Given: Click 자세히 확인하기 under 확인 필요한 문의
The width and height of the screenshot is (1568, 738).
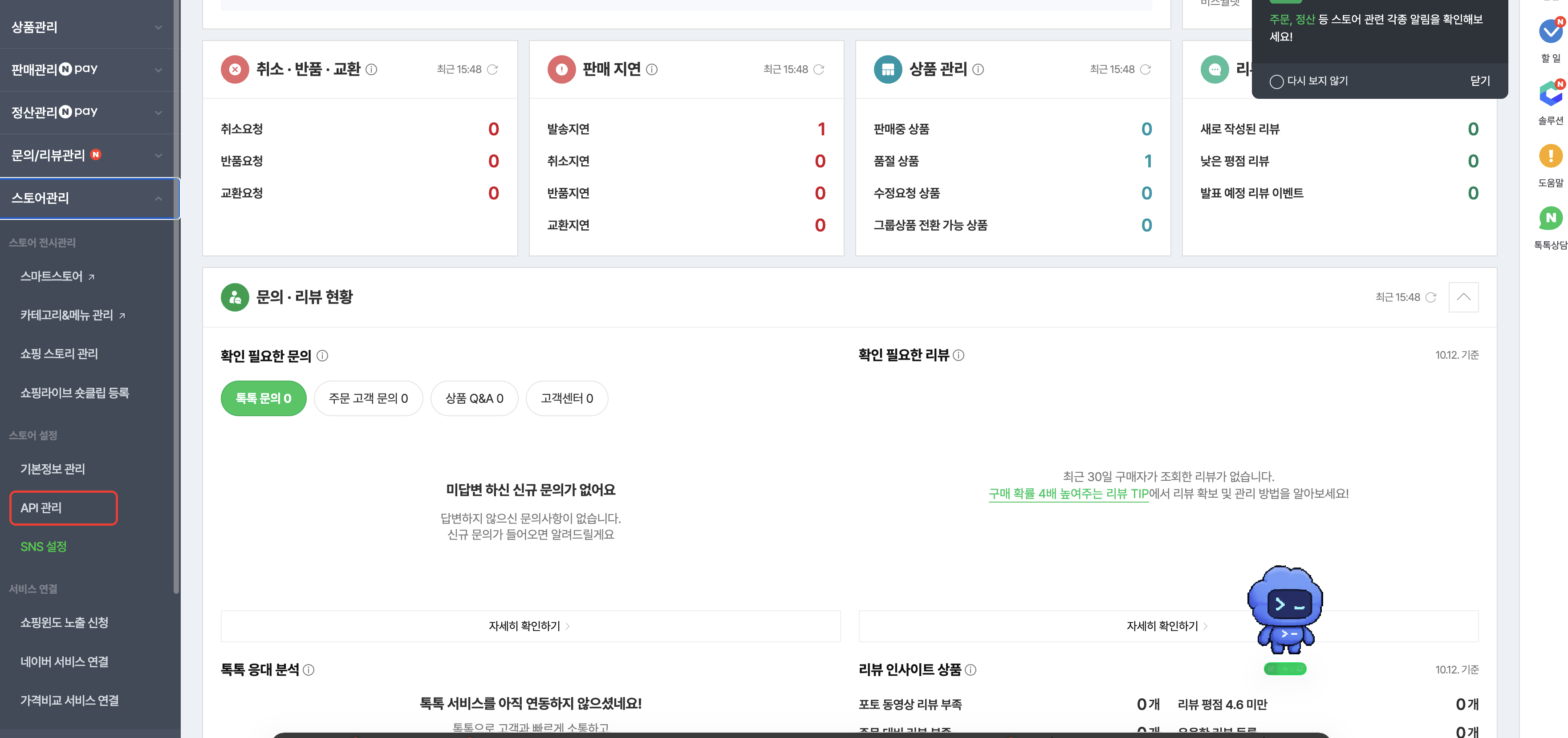Looking at the screenshot, I should tap(530, 626).
